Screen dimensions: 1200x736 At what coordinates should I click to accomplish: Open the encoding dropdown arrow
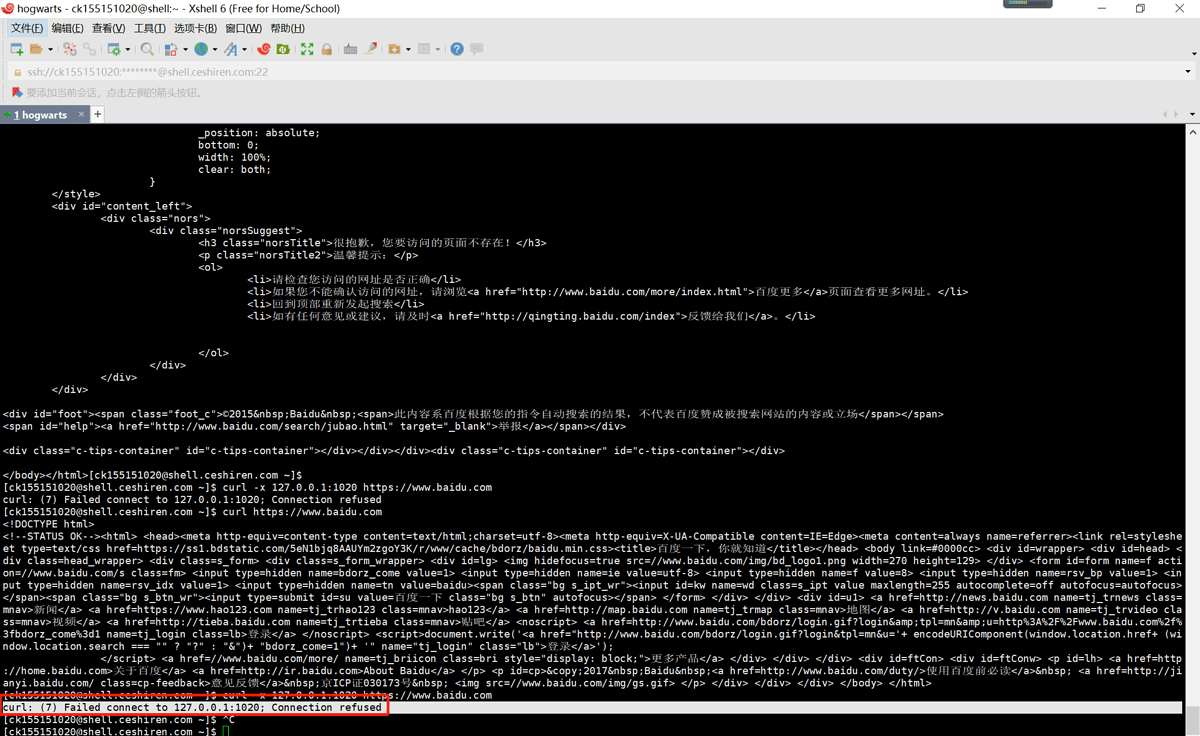pos(213,48)
